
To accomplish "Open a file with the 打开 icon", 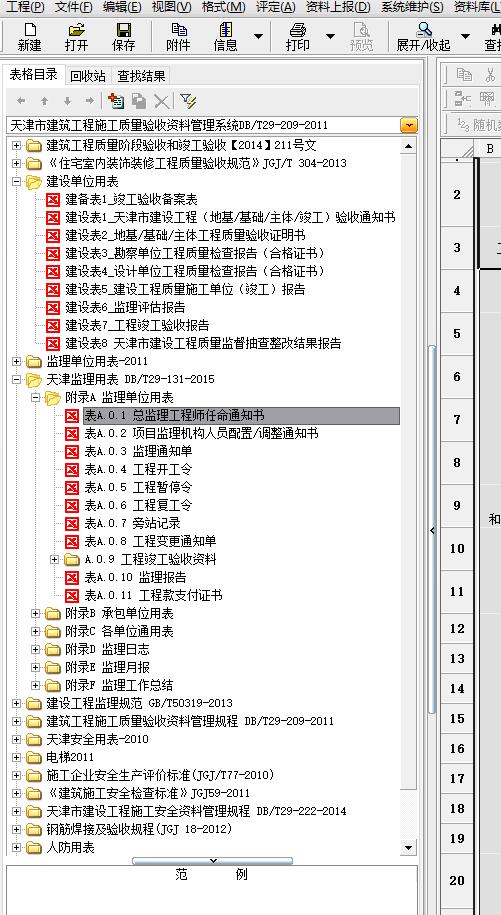I will coord(76,37).
